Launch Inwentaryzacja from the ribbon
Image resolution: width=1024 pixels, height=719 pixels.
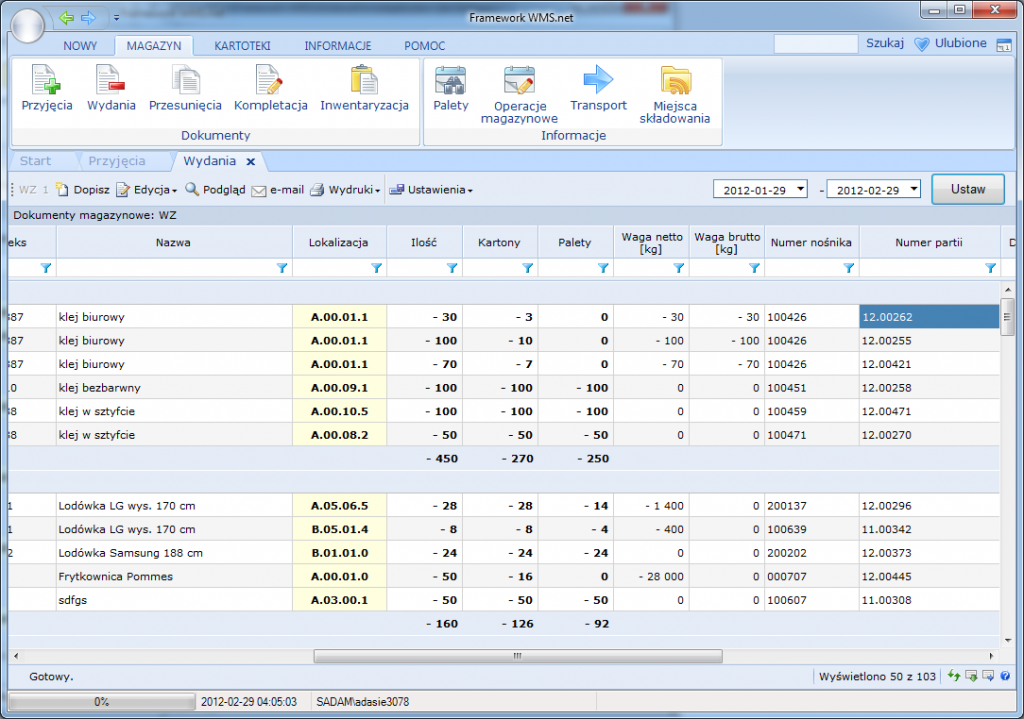tap(364, 80)
